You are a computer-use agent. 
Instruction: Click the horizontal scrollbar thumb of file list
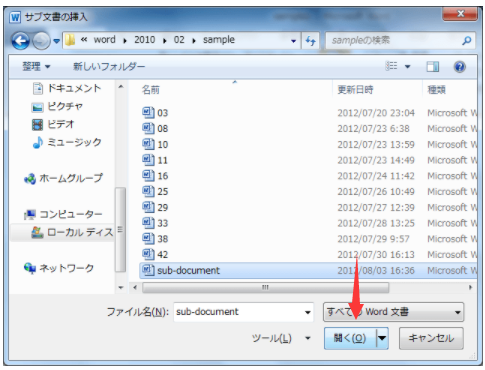(x=265, y=287)
